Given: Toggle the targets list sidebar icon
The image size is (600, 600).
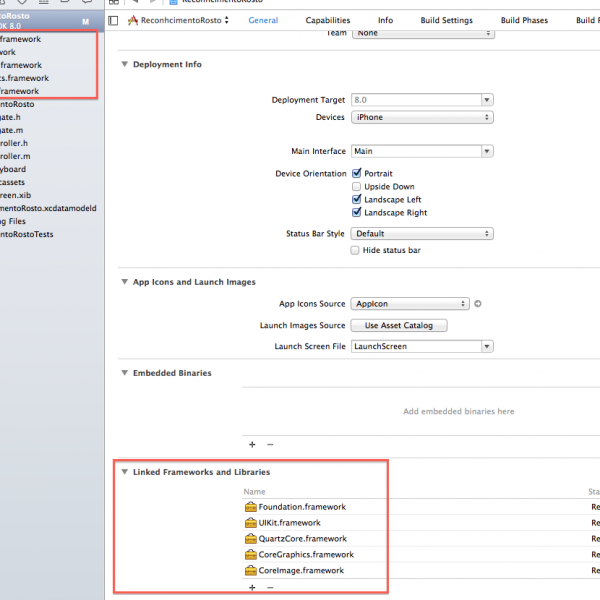Looking at the screenshot, I should click(113, 20).
